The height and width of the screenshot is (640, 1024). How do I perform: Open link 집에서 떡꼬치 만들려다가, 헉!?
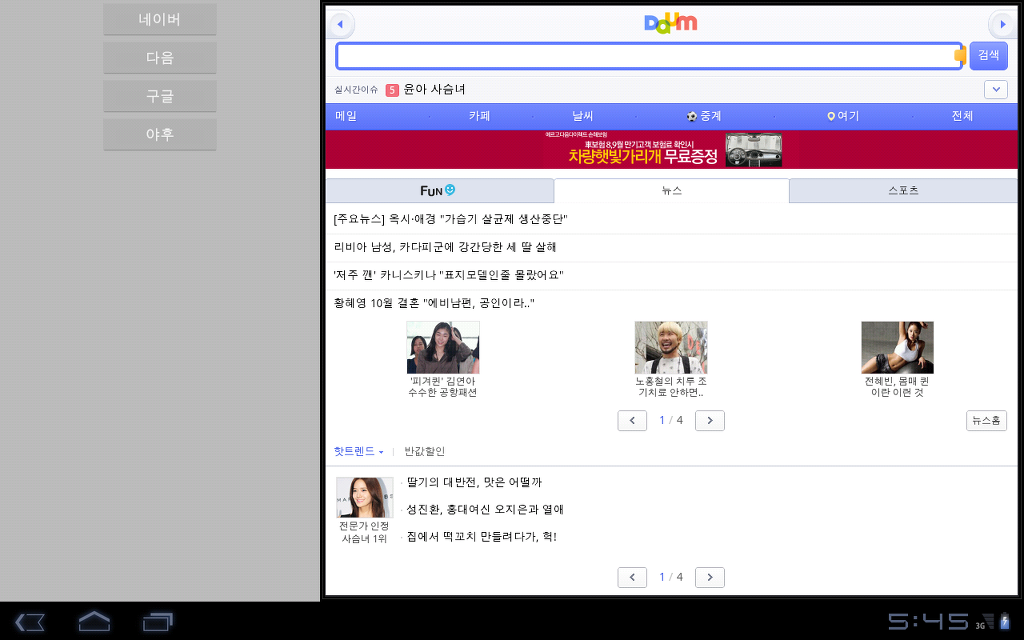[482, 537]
